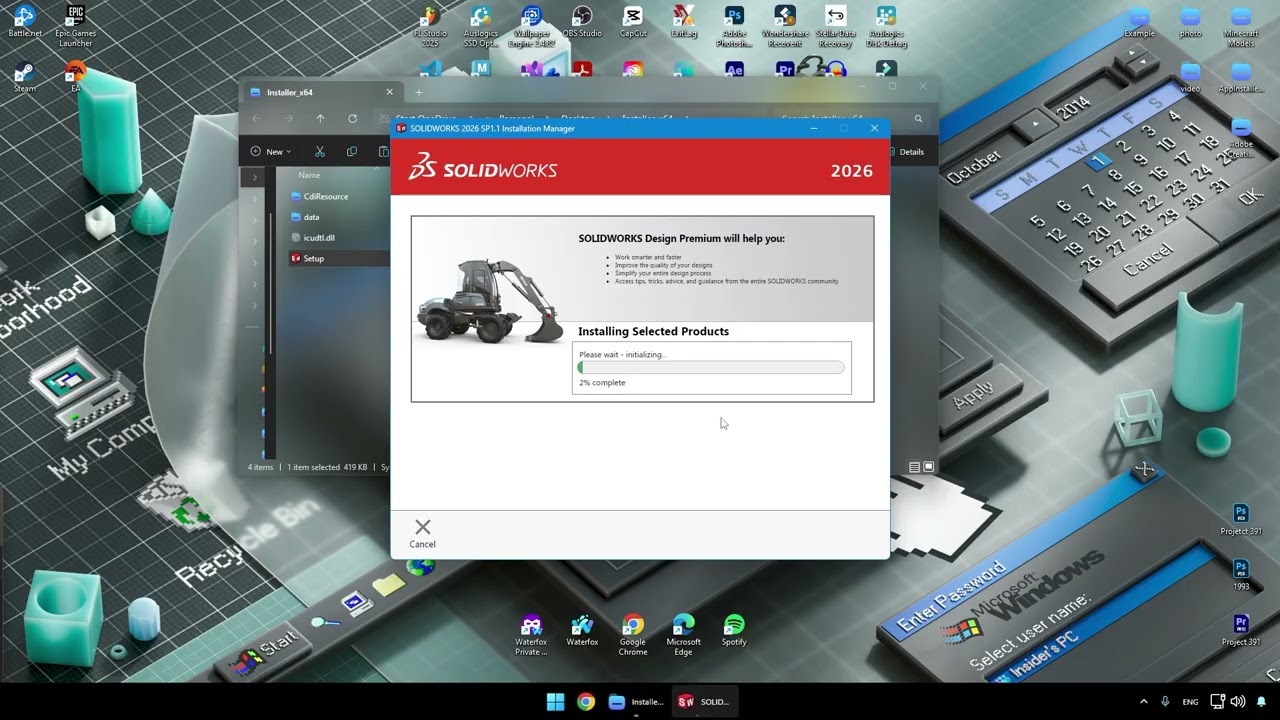Viewport: 1280px width, 720px height.
Task: Open ExitLag desktop shortcut
Action: (684, 22)
